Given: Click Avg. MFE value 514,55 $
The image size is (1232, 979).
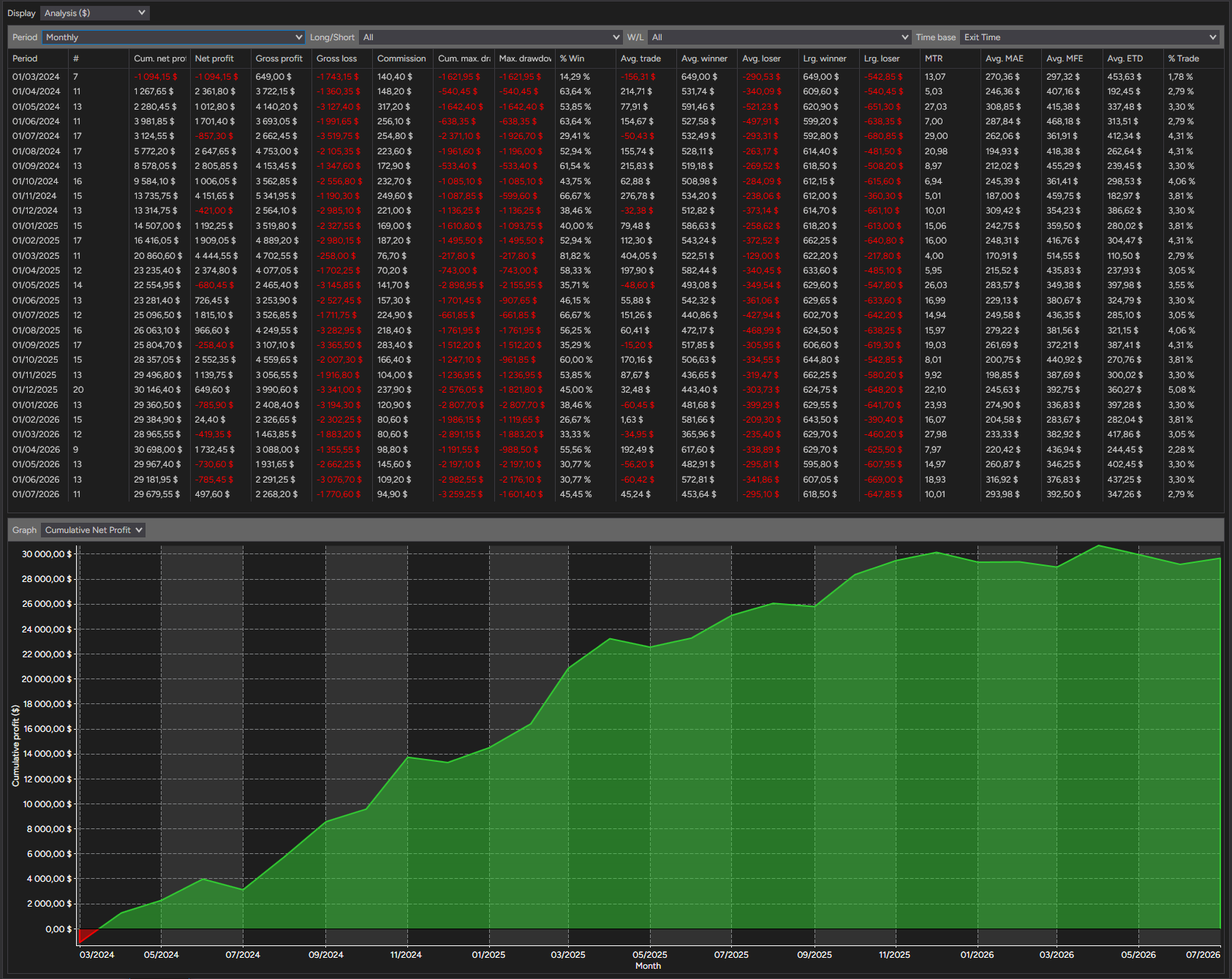Looking at the screenshot, I should click(1064, 256).
